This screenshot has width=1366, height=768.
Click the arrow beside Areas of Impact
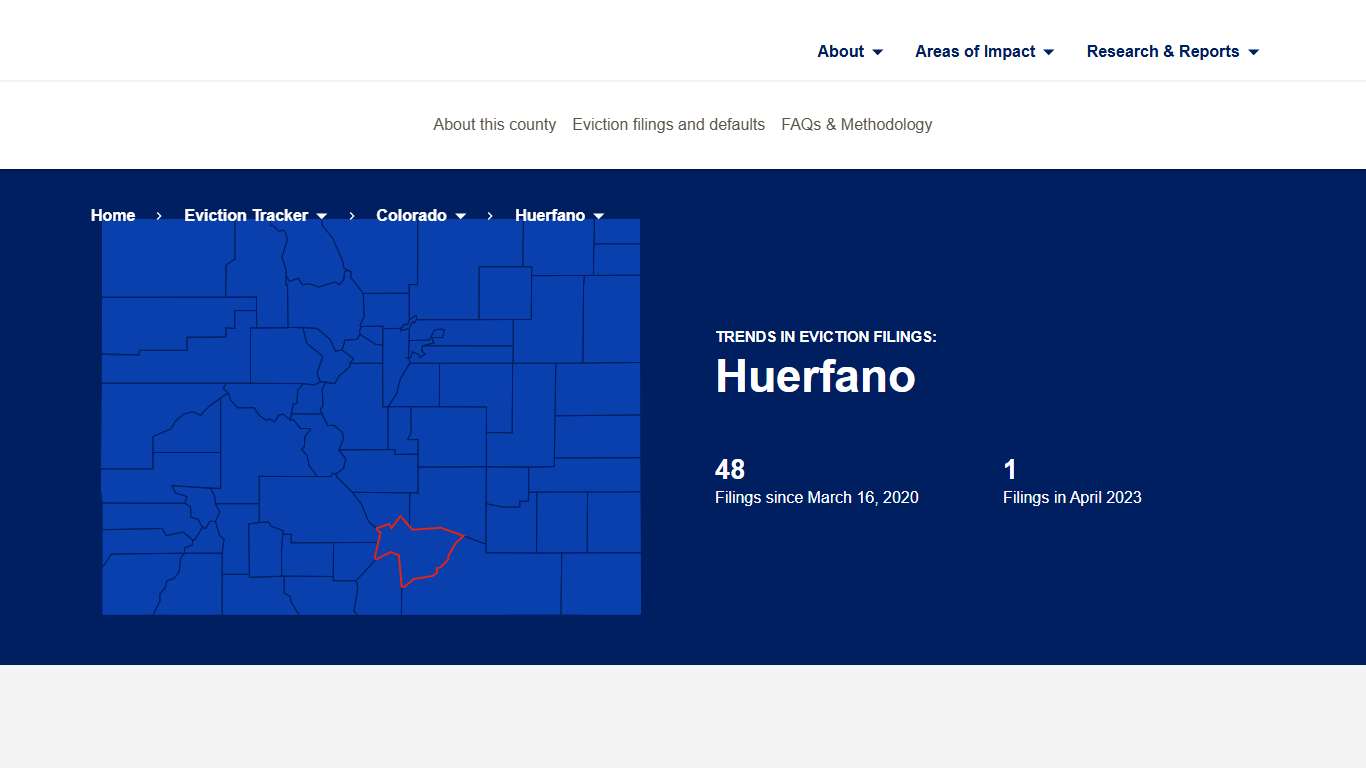pos(1049,52)
